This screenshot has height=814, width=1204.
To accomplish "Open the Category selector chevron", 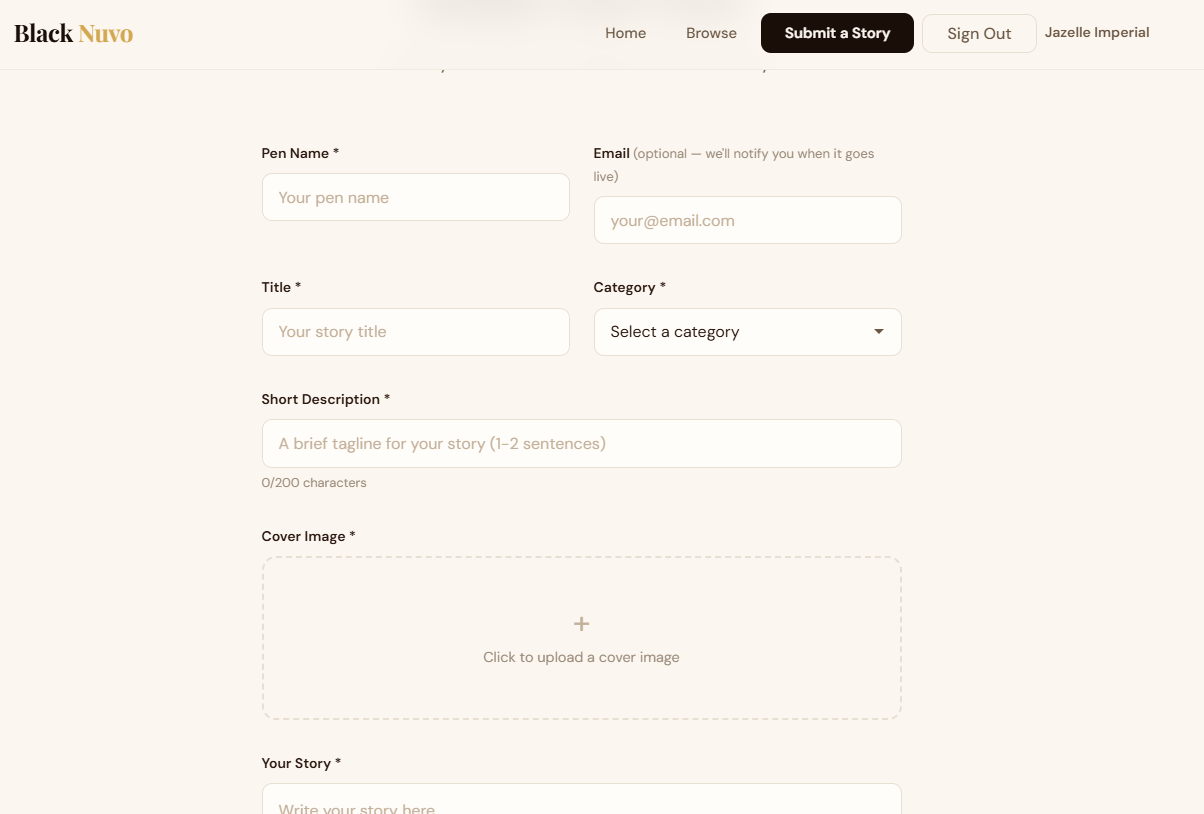I will coord(878,331).
